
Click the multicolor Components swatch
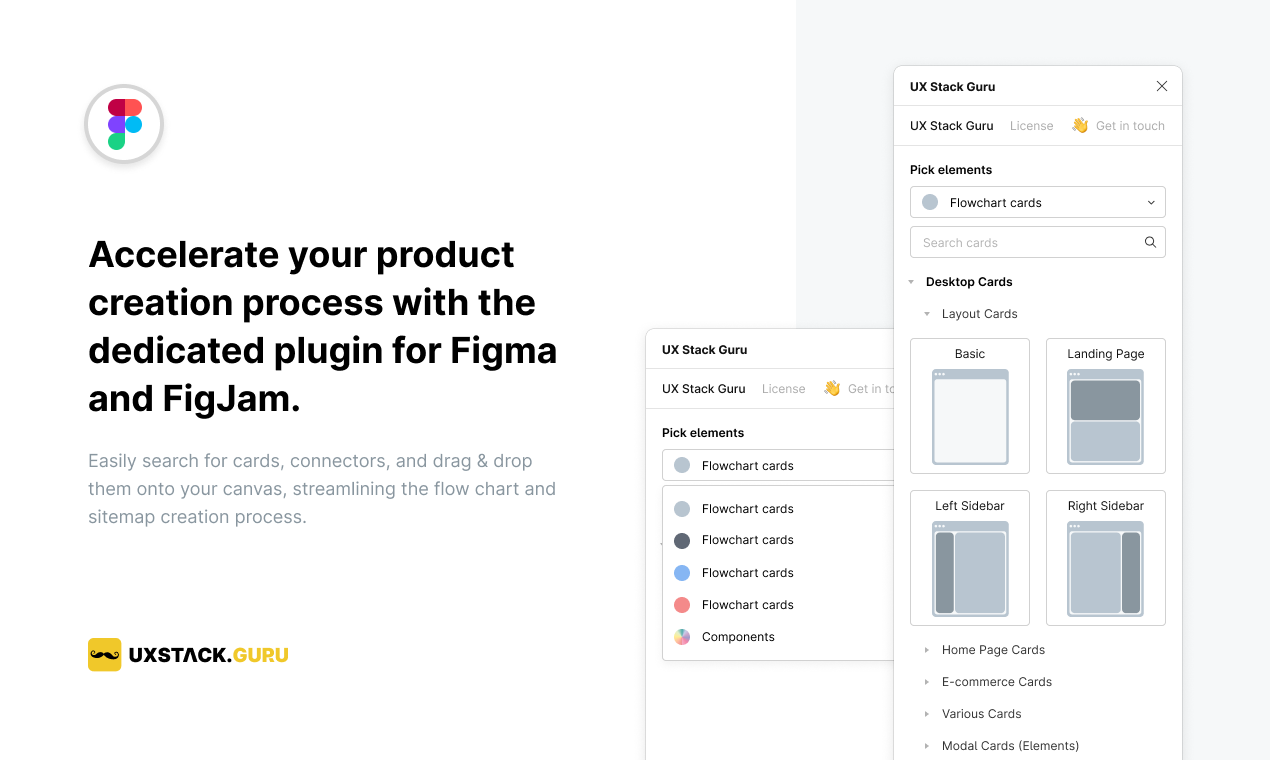pos(682,637)
